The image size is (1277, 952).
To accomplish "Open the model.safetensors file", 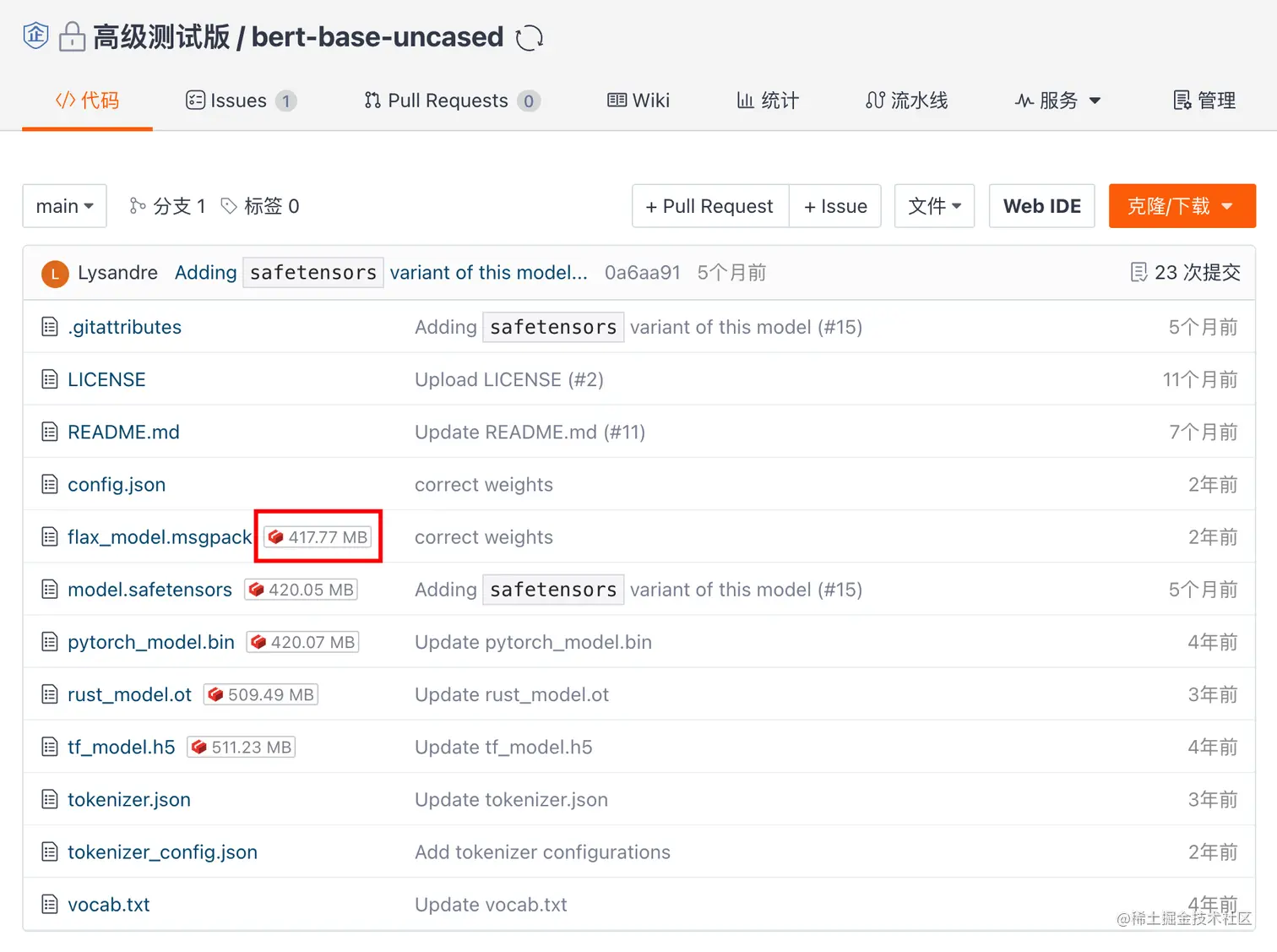I will point(149,590).
